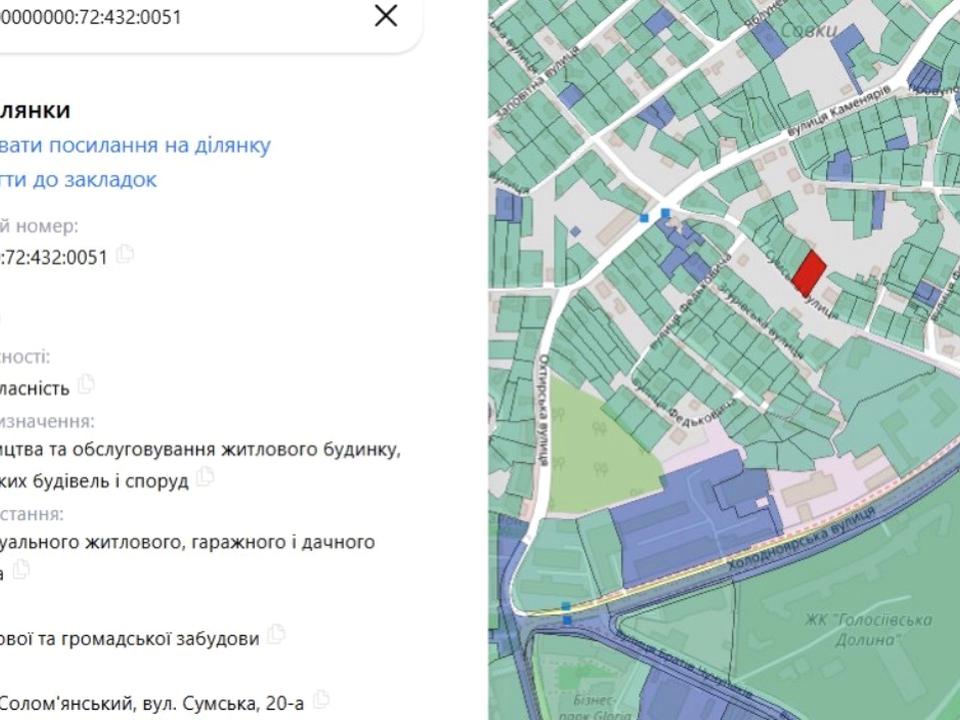Copy land use text after 'гаражного і дачного'
960x720 pixels.
pos(21,570)
